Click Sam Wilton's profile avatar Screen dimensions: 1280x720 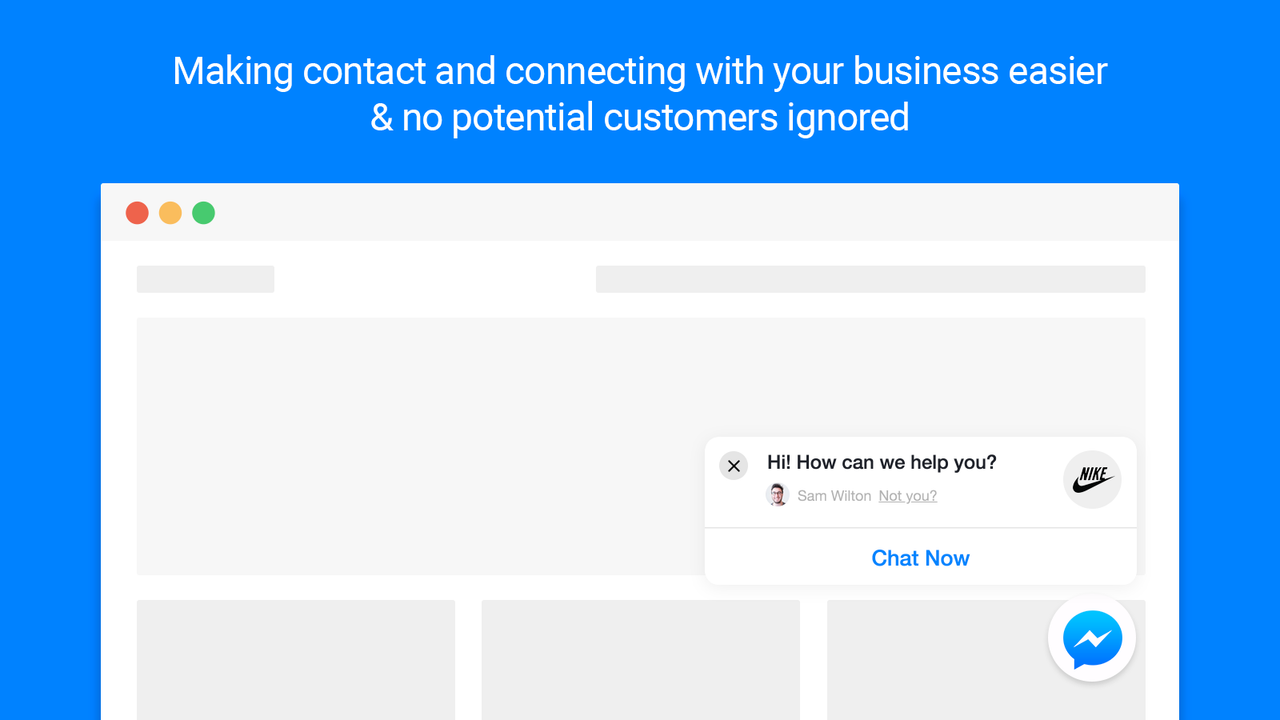point(777,494)
